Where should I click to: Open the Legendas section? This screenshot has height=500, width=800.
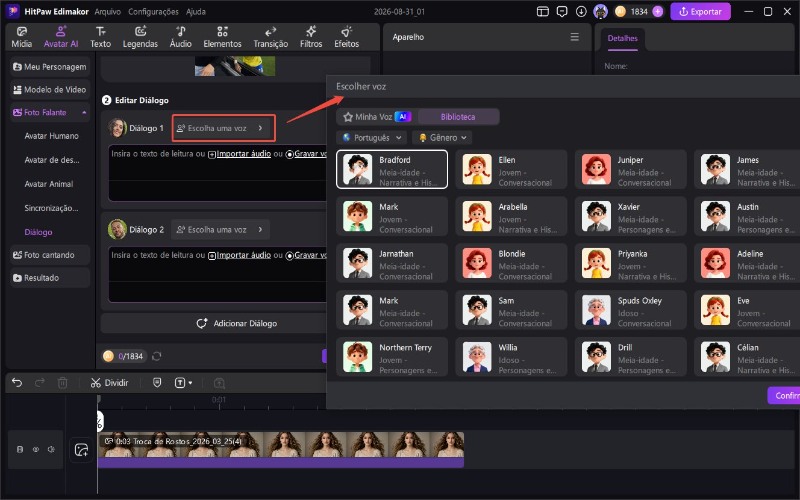140,37
